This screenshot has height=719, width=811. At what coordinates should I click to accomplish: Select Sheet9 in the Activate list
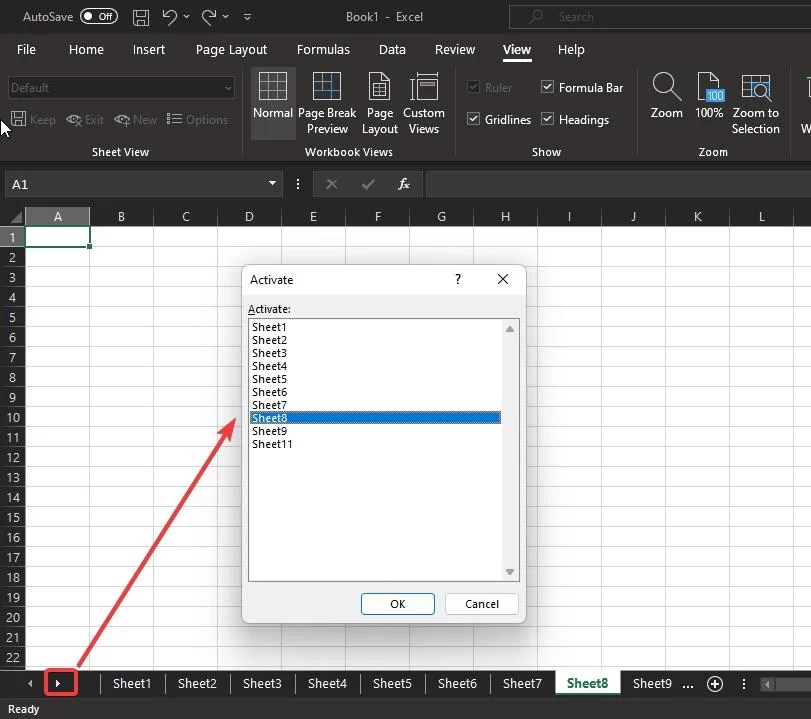375,431
